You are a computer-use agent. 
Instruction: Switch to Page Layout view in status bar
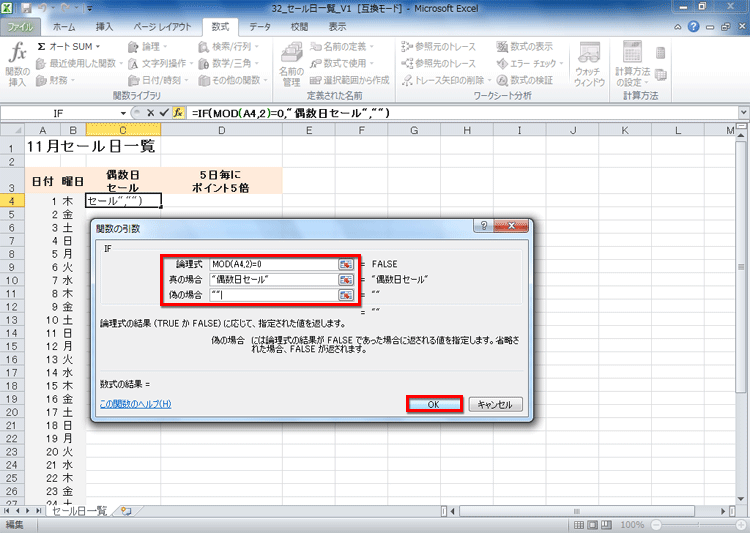coord(593,525)
